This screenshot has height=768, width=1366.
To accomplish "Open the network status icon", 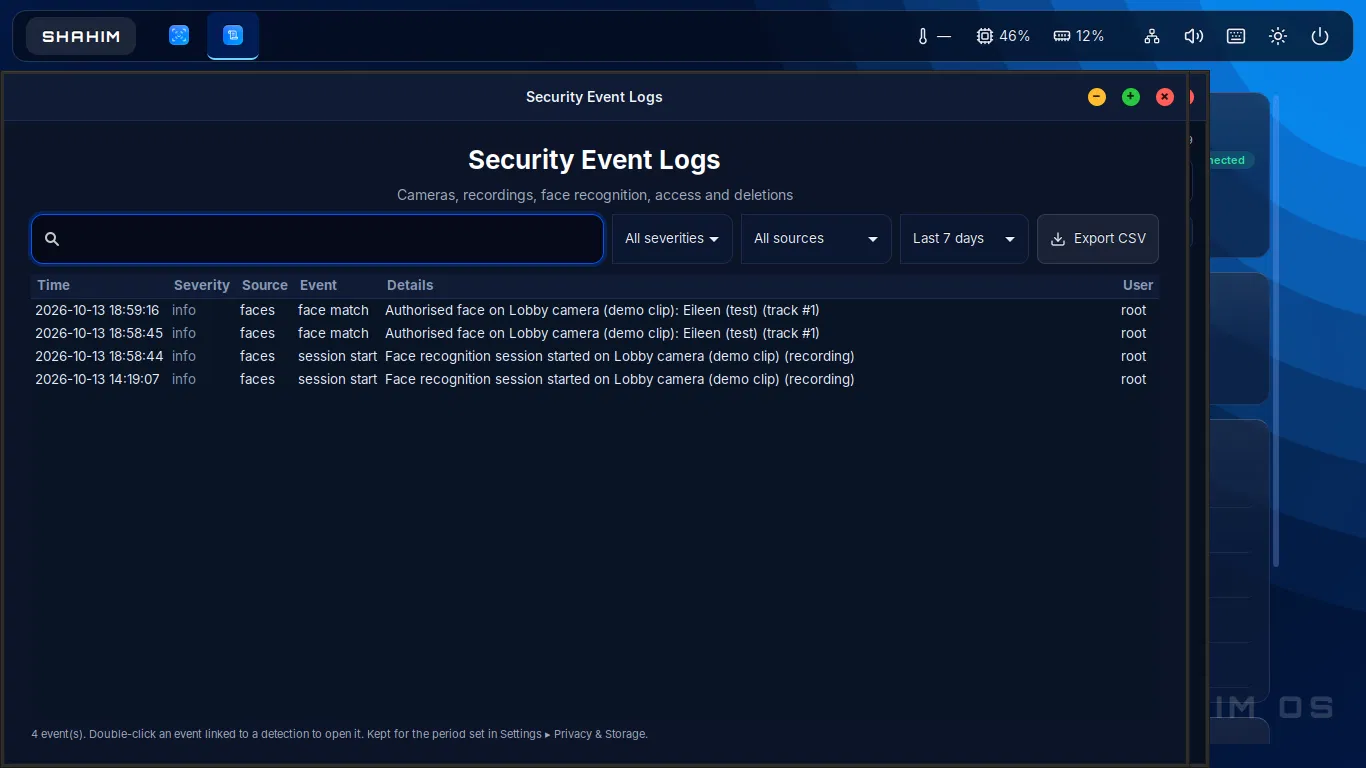I will point(1152,36).
